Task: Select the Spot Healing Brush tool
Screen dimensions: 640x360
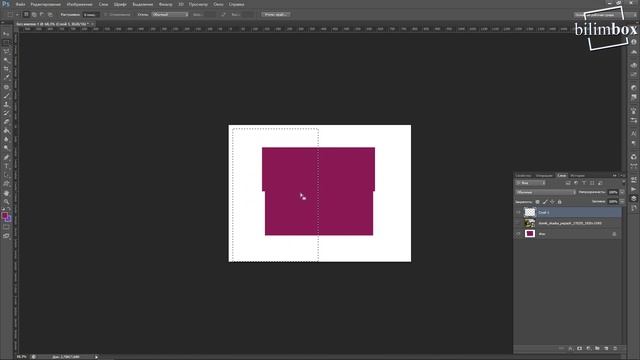Action: (x=6, y=87)
